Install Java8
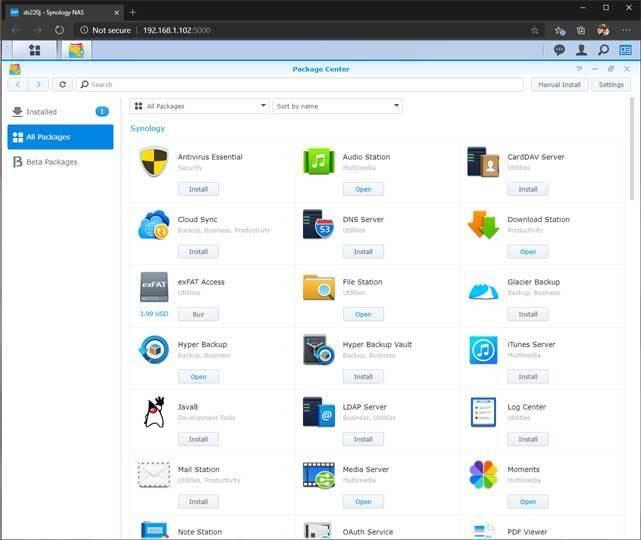This screenshot has height=540, width=641. pos(198,439)
